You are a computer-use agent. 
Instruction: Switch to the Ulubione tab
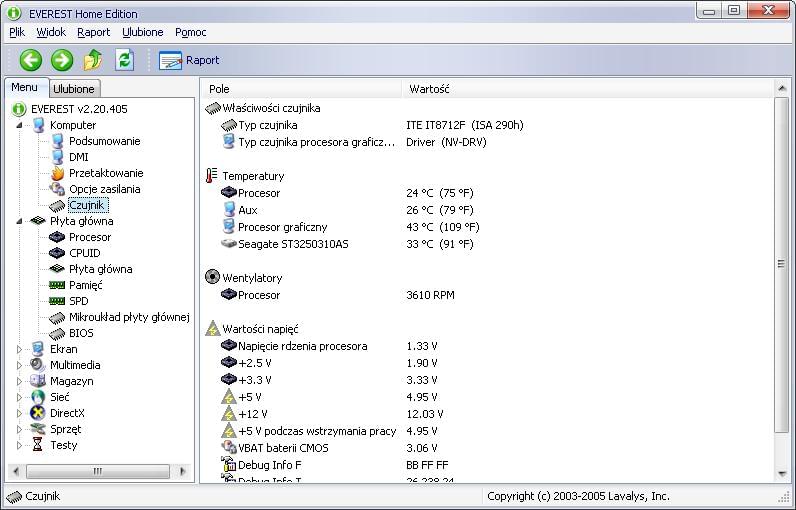pos(74,89)
